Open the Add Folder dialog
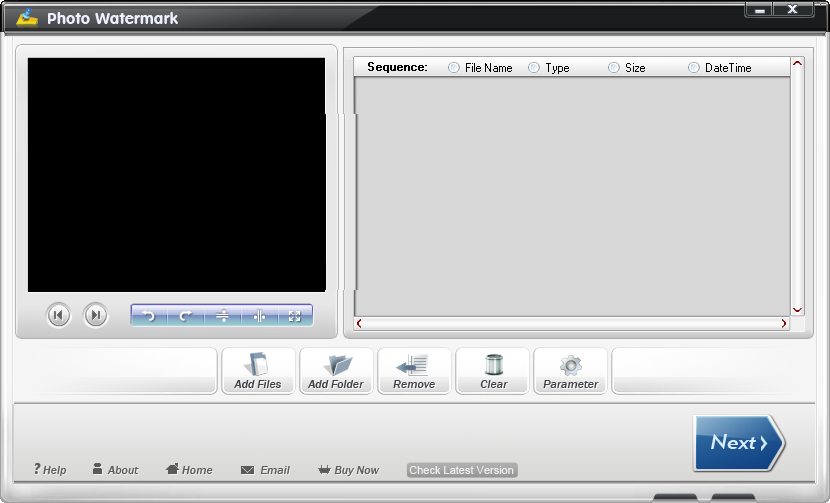This screenshot has width=830, height=503. point(336,371)
